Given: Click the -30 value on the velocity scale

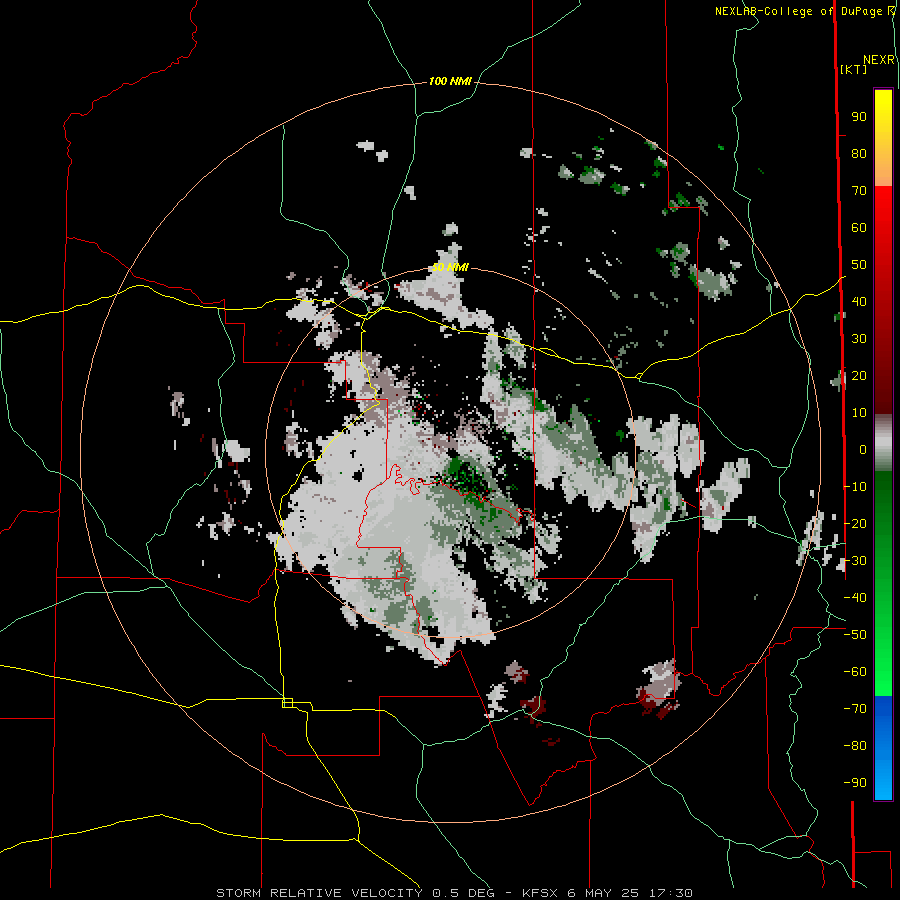Looking at the screenshot, I should click(x=855, y=561).
